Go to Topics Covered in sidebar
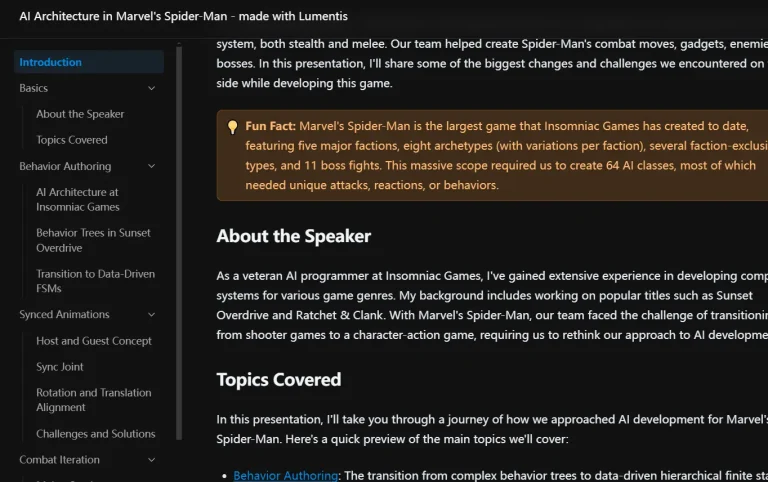This screenshot has width=768, height=482. (72, 140)
